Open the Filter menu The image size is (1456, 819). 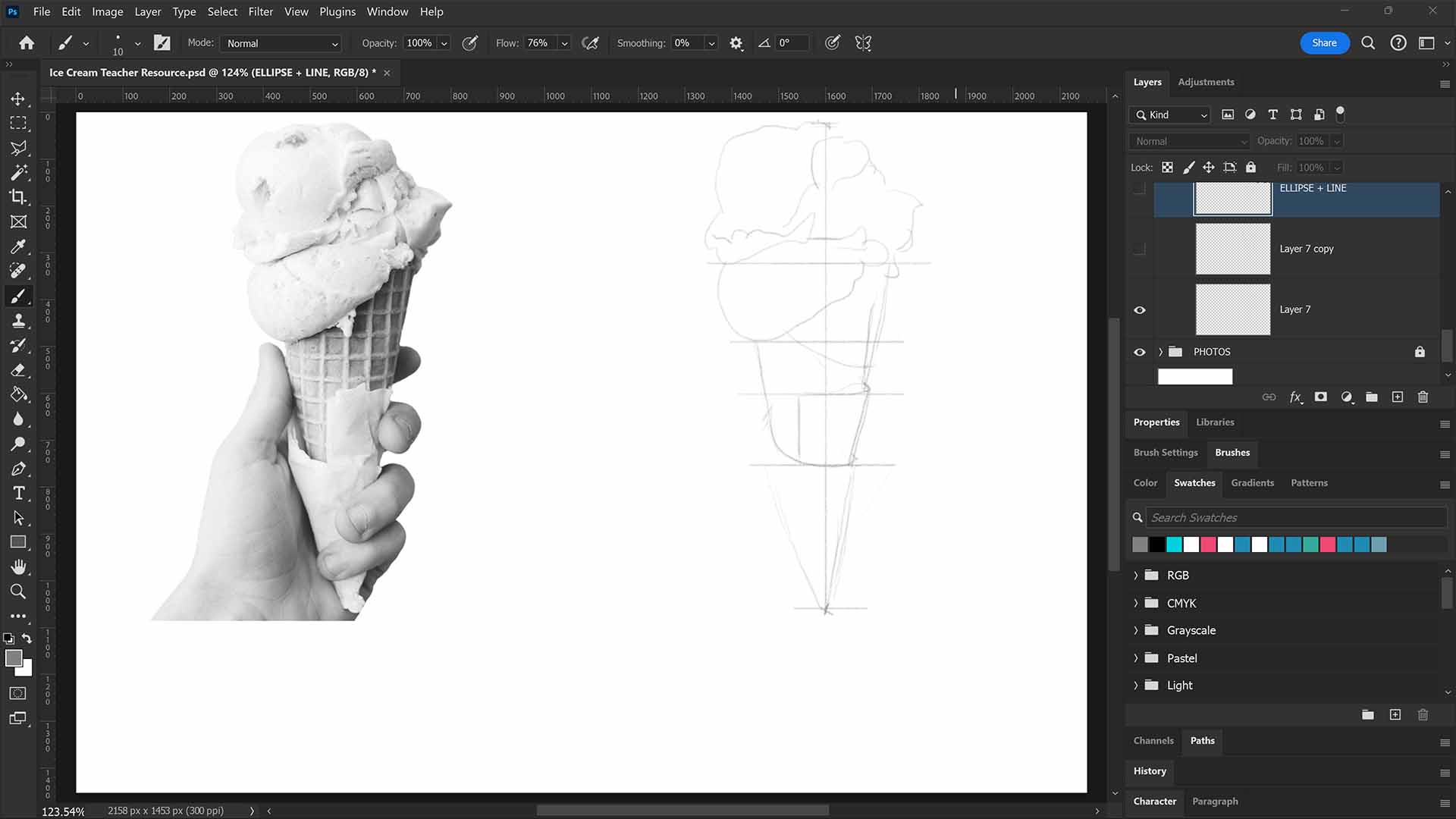tap(260, 11)
